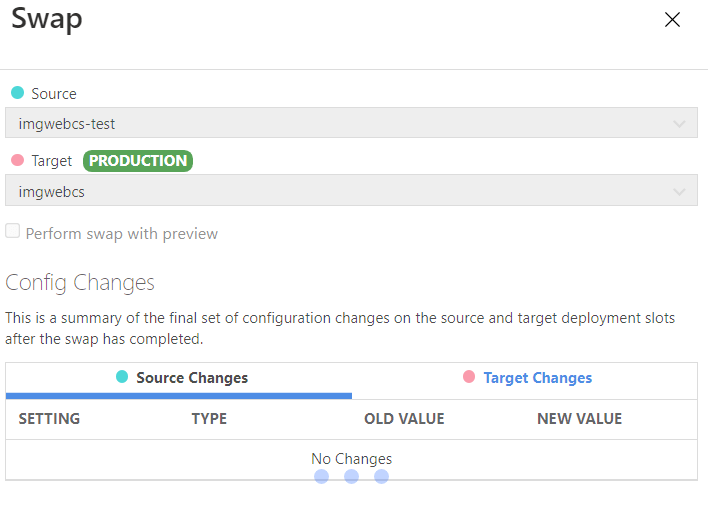Click the pink dot beside Target label
Screen dimensions: 708x506
[x=17, y=160]
